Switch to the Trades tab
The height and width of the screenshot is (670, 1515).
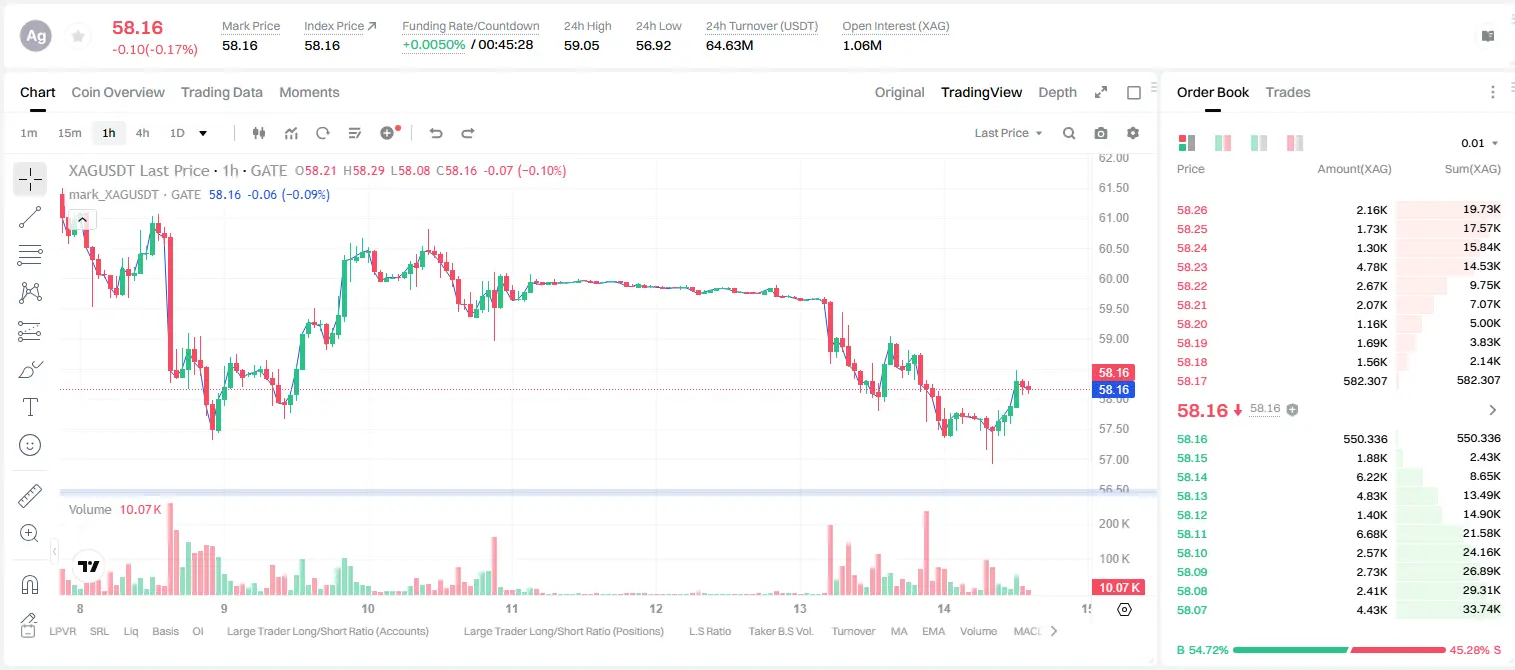click(x=1287, y=92)
